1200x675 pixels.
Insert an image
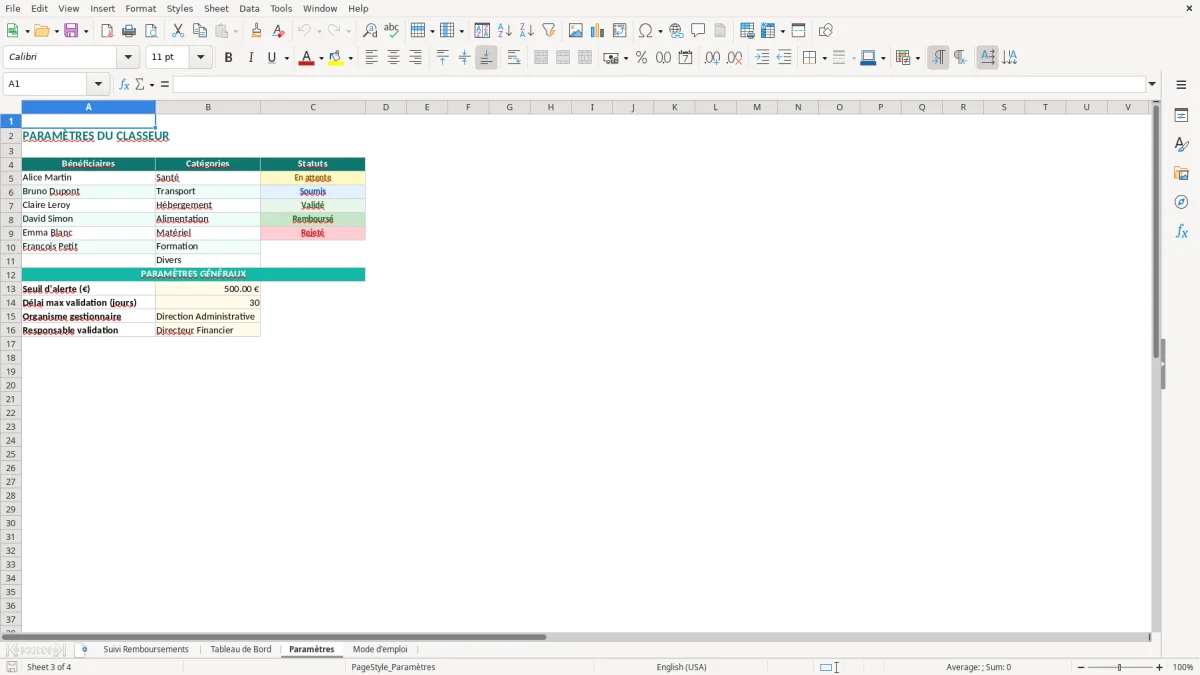point(576,31)
